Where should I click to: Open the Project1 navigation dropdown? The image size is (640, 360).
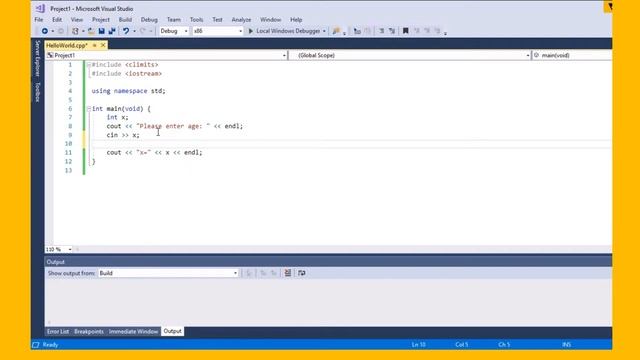pyautogui.click(x=284, y=56)
